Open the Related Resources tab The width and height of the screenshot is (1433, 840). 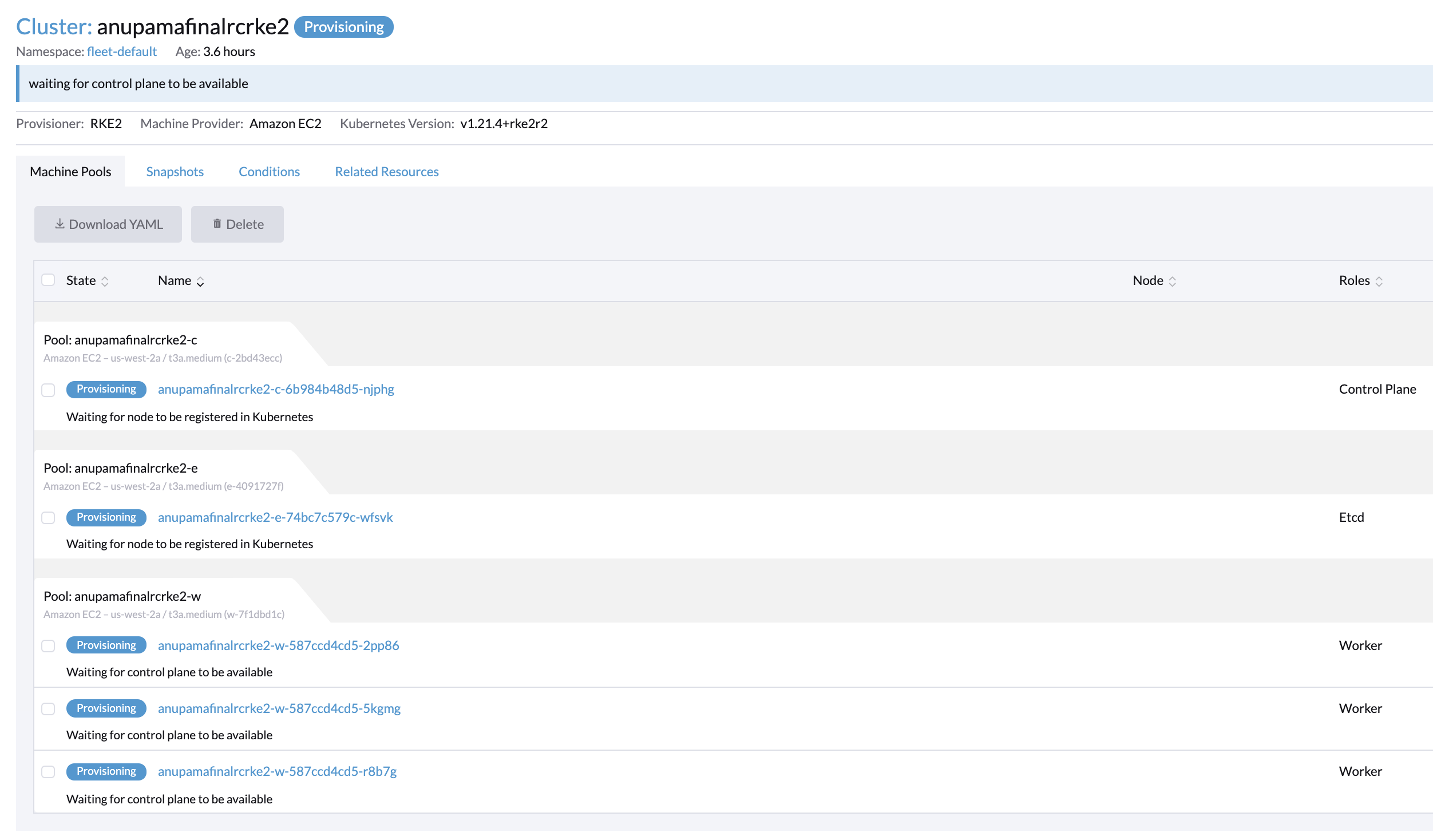tap(386, 171)
